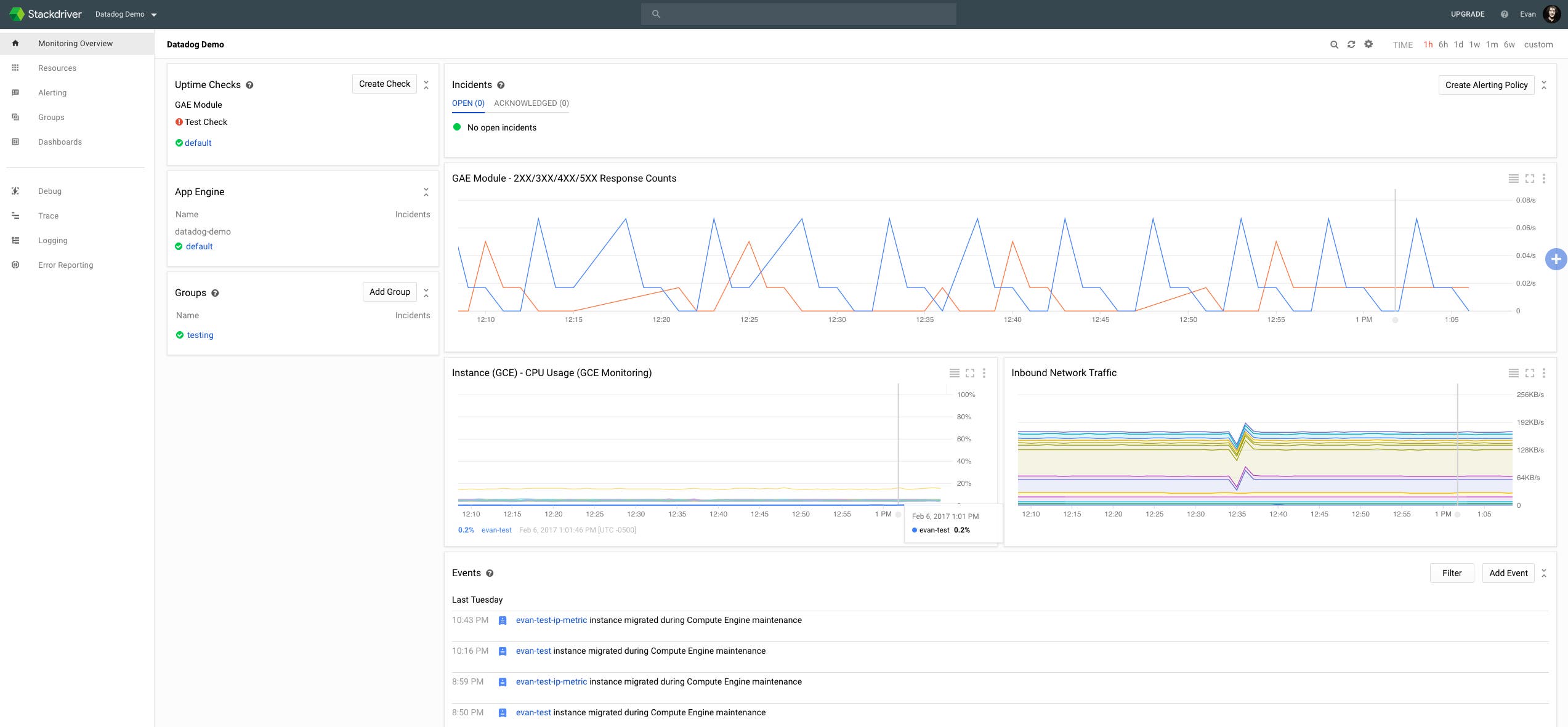Open Error Reporting in the sidebar
The width and height of the screenshot is (1568, 727).
65,265
